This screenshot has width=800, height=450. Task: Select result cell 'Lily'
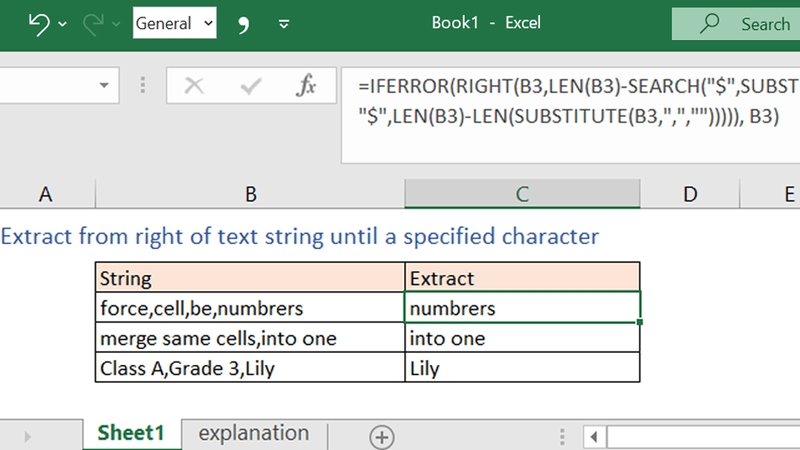point(522,368)
